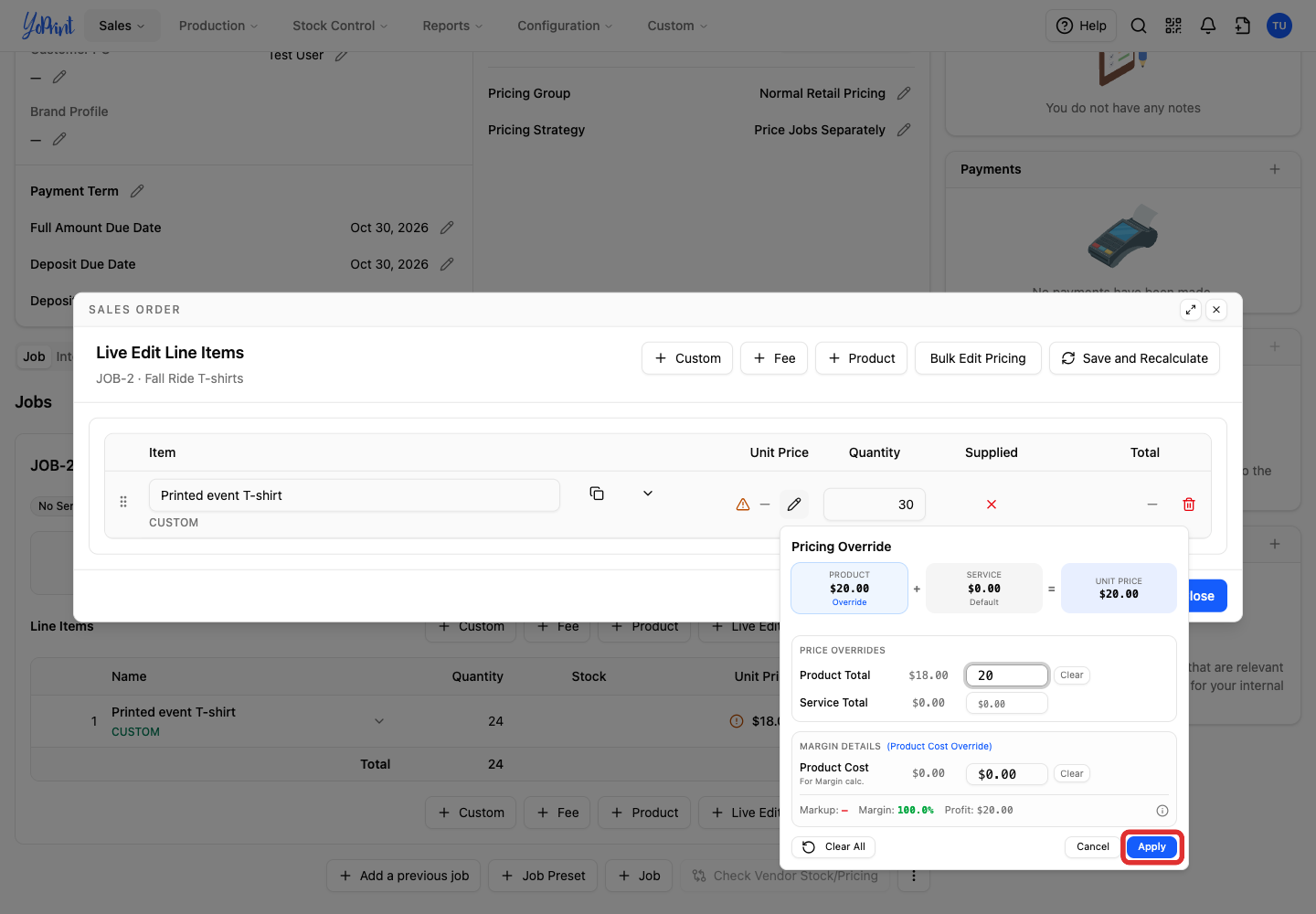Open the Production menu
This screenshot has height=914, width=1316.
(218, 26)
